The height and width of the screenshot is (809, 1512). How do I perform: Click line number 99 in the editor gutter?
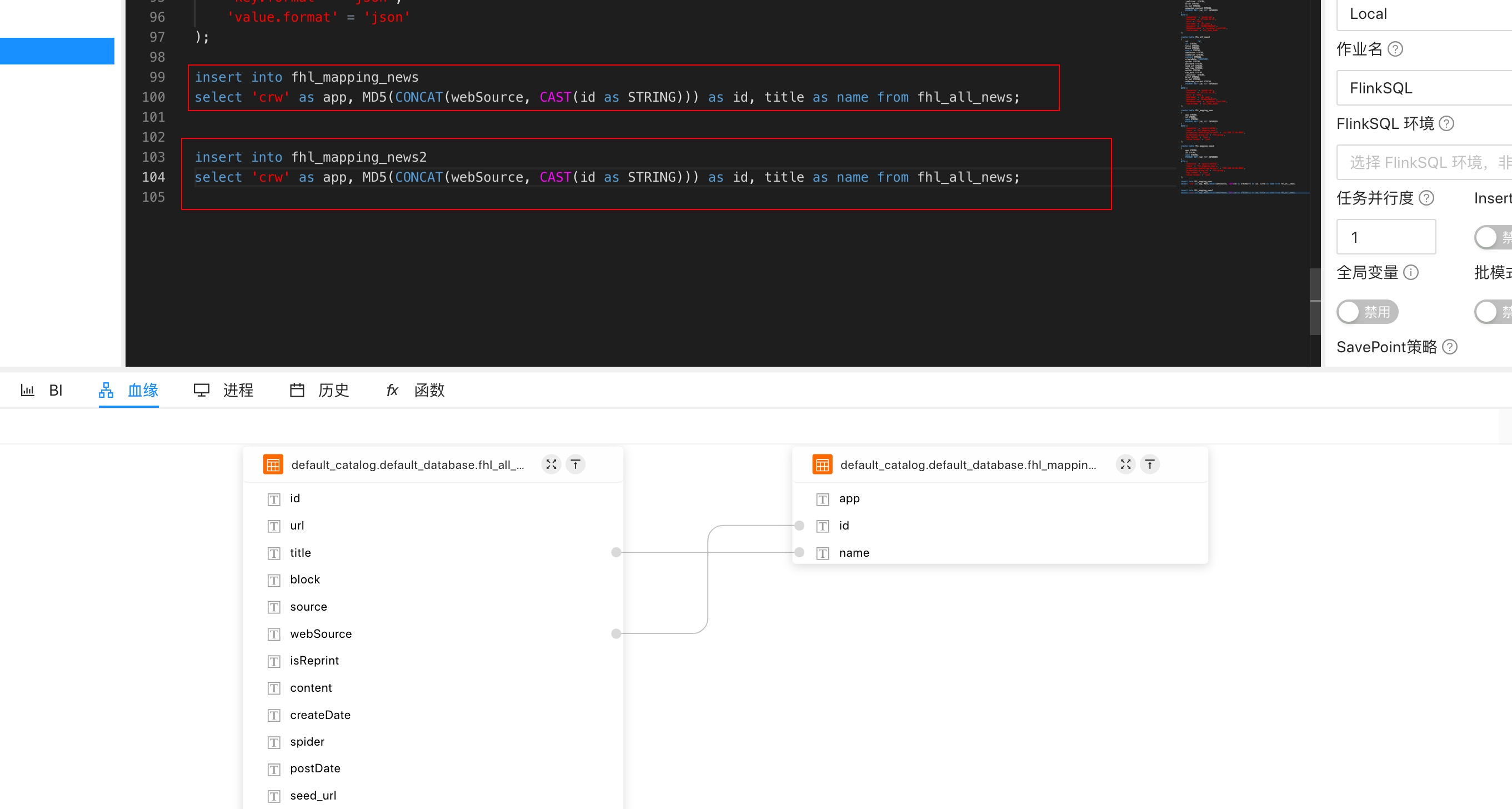coord(157,77)
